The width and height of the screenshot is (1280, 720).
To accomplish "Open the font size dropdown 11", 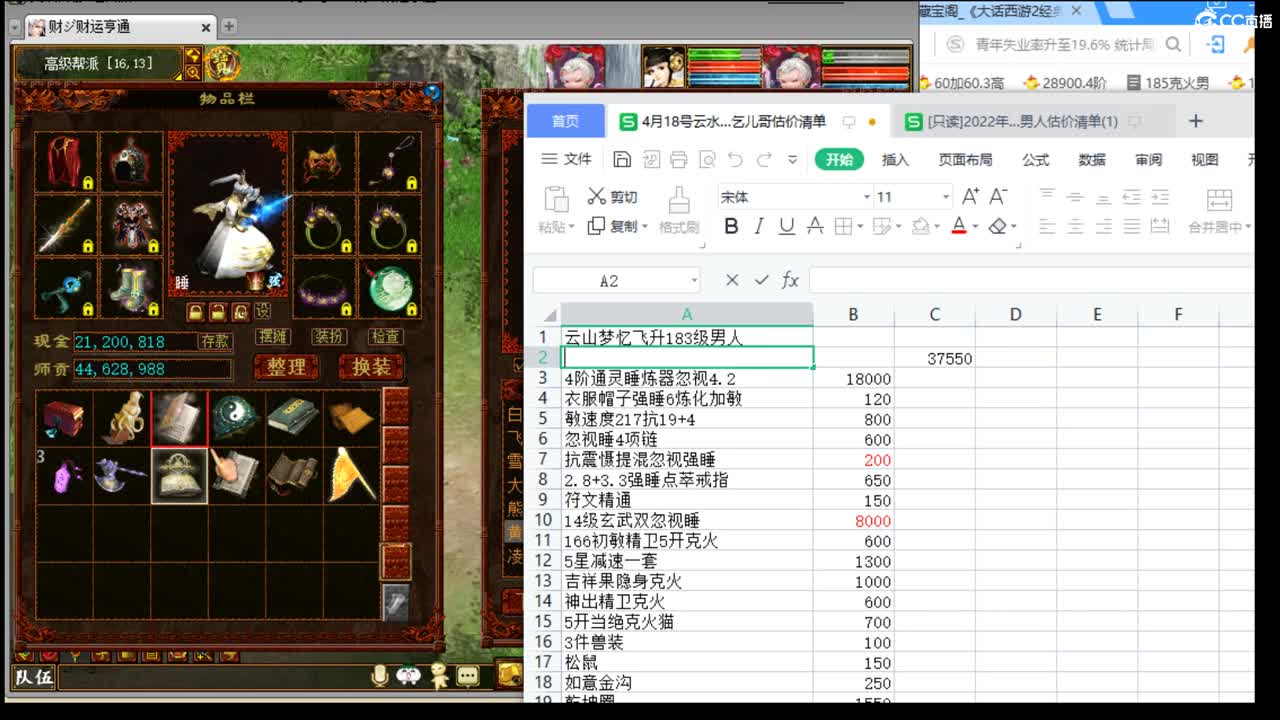I will pos(945,197).
